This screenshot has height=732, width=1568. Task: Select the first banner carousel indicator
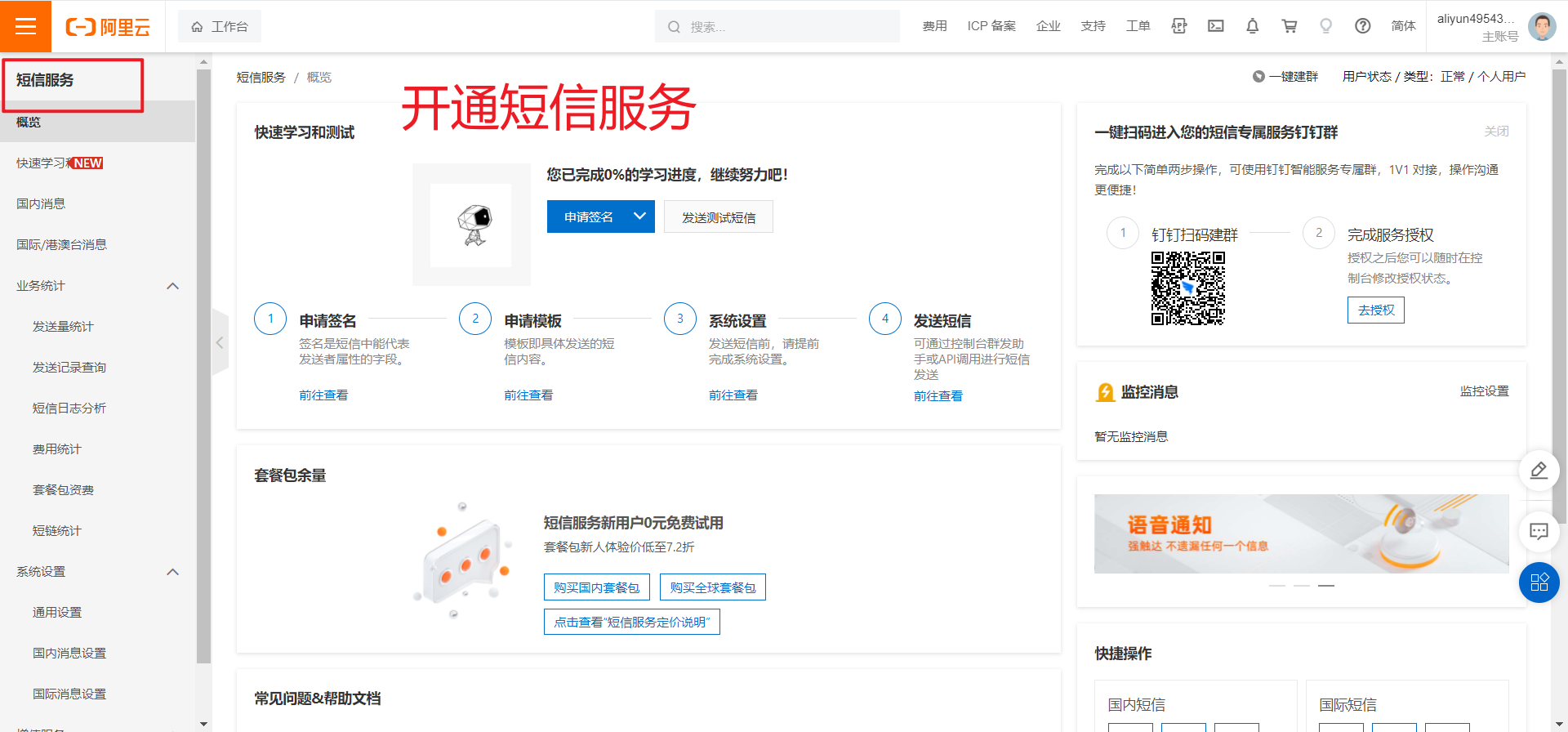tap(1277, 586)
